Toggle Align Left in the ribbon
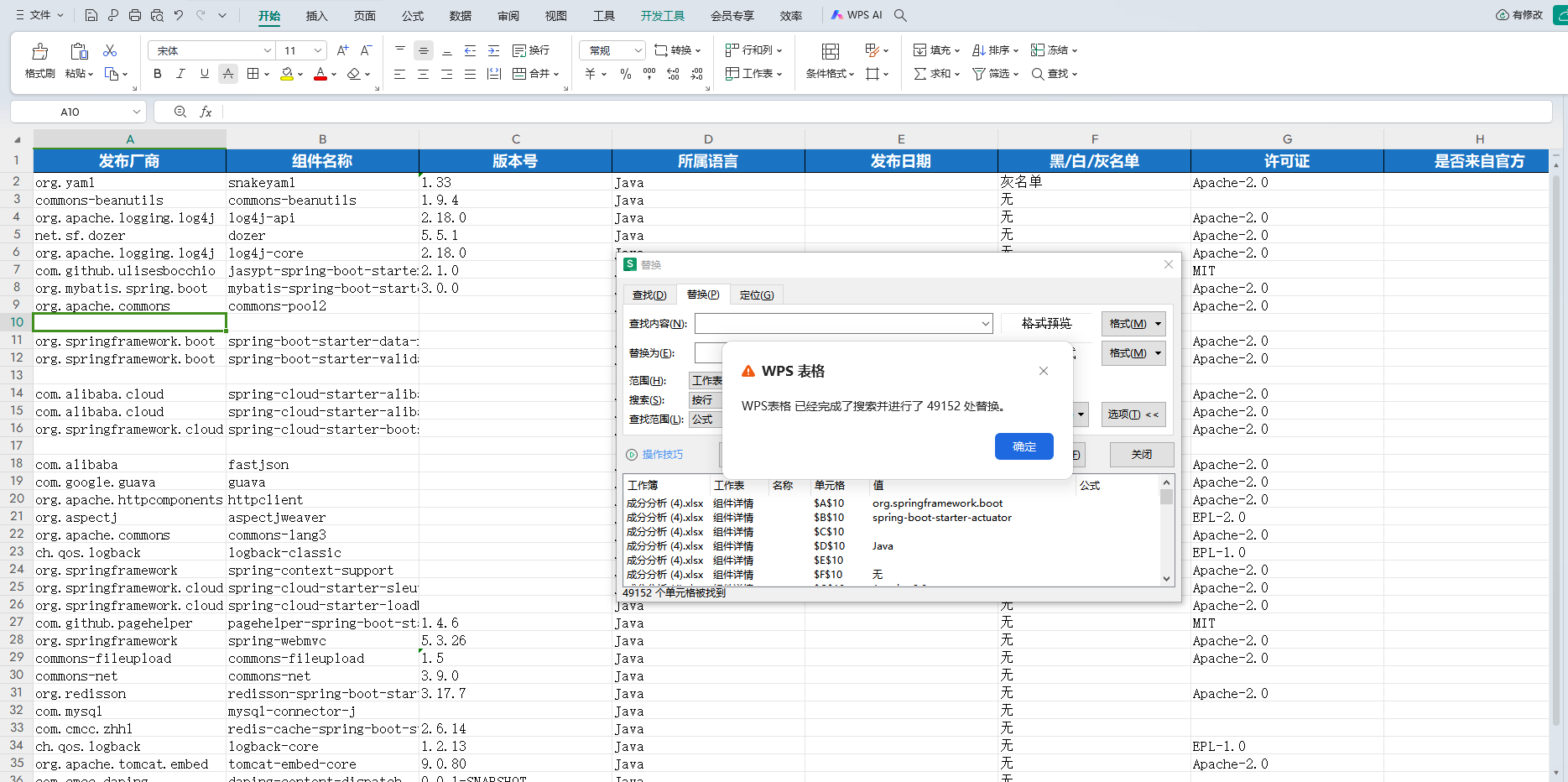Image resolution: width=1568 pixels, height=782 pixels. pos(400,74)
